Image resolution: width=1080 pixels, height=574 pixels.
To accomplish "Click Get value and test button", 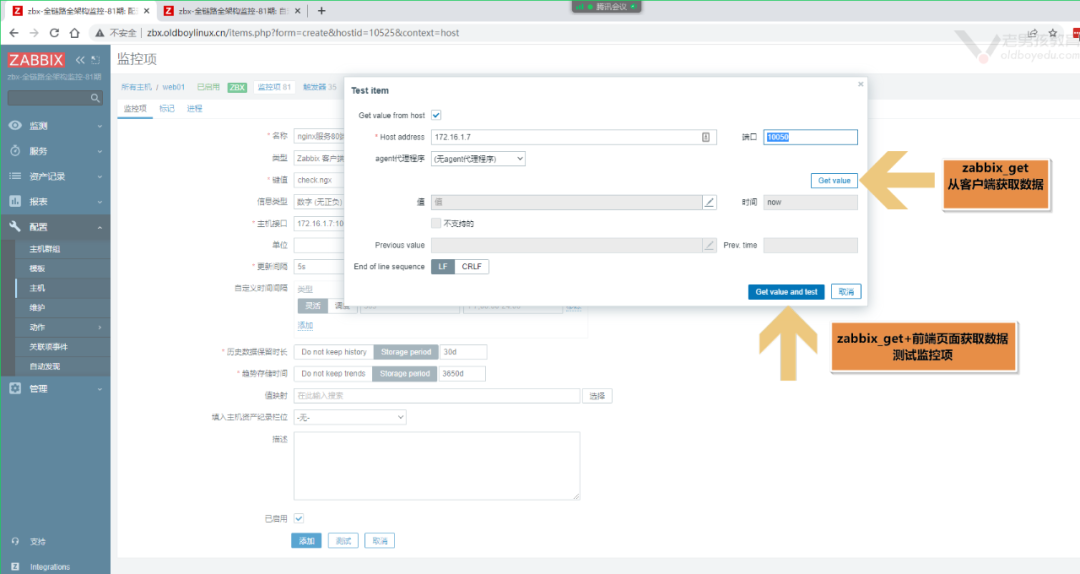I will 786,291.
